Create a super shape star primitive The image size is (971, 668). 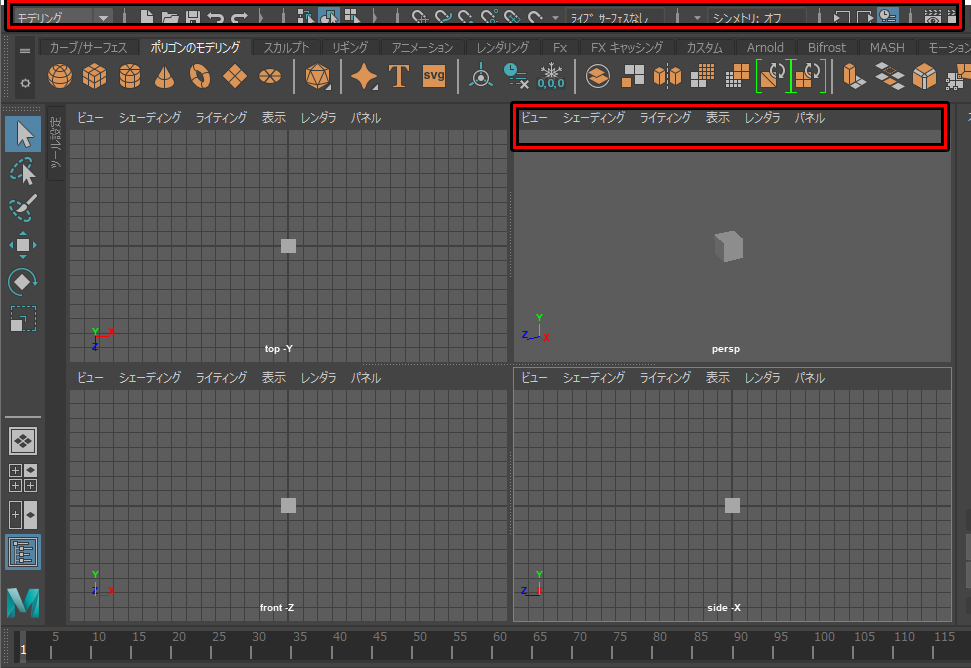364,76
